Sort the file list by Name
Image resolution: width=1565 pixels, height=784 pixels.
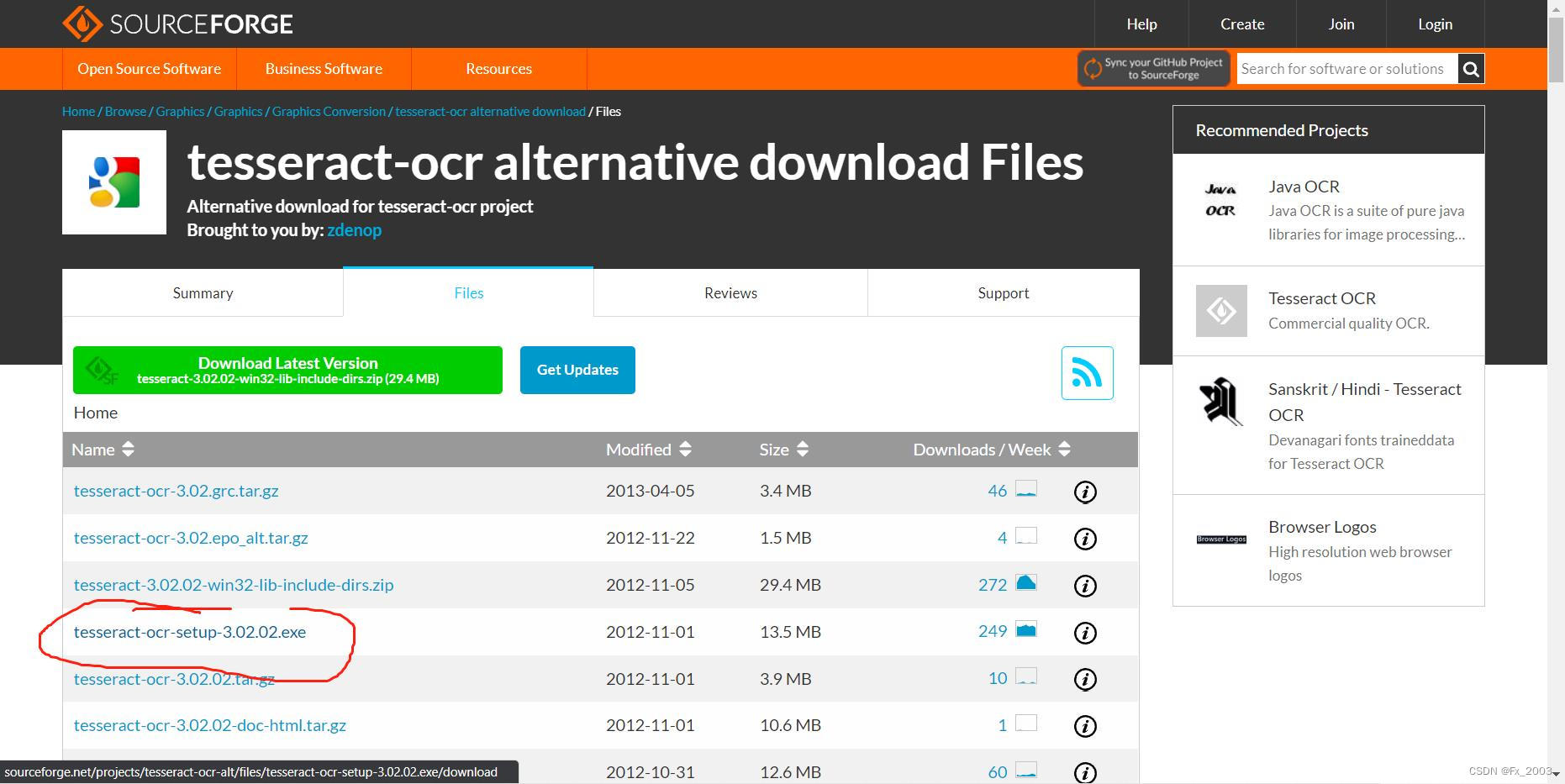click(103, 450)
